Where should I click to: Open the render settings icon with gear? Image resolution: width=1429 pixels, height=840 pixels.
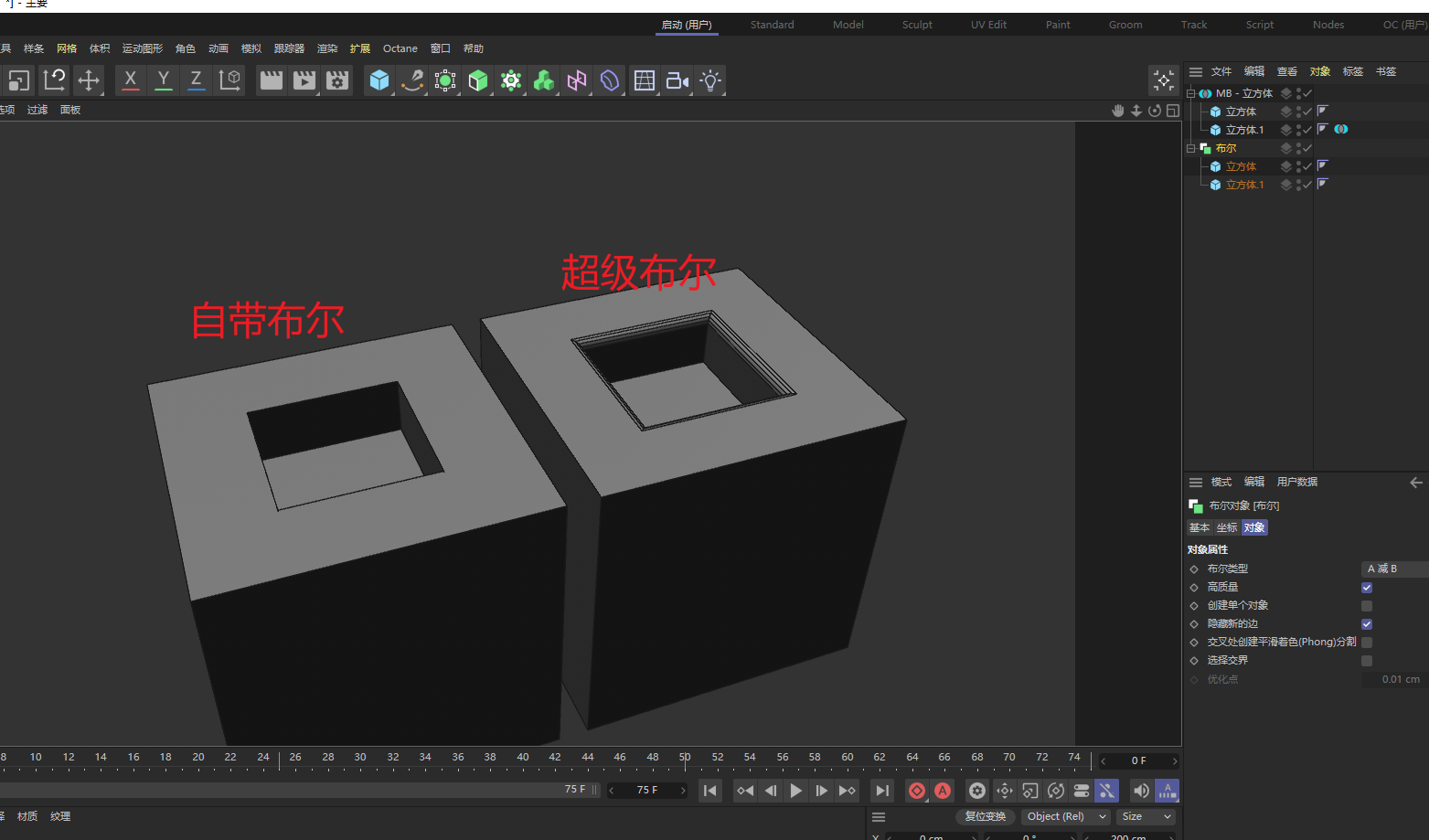click(336, 80)
